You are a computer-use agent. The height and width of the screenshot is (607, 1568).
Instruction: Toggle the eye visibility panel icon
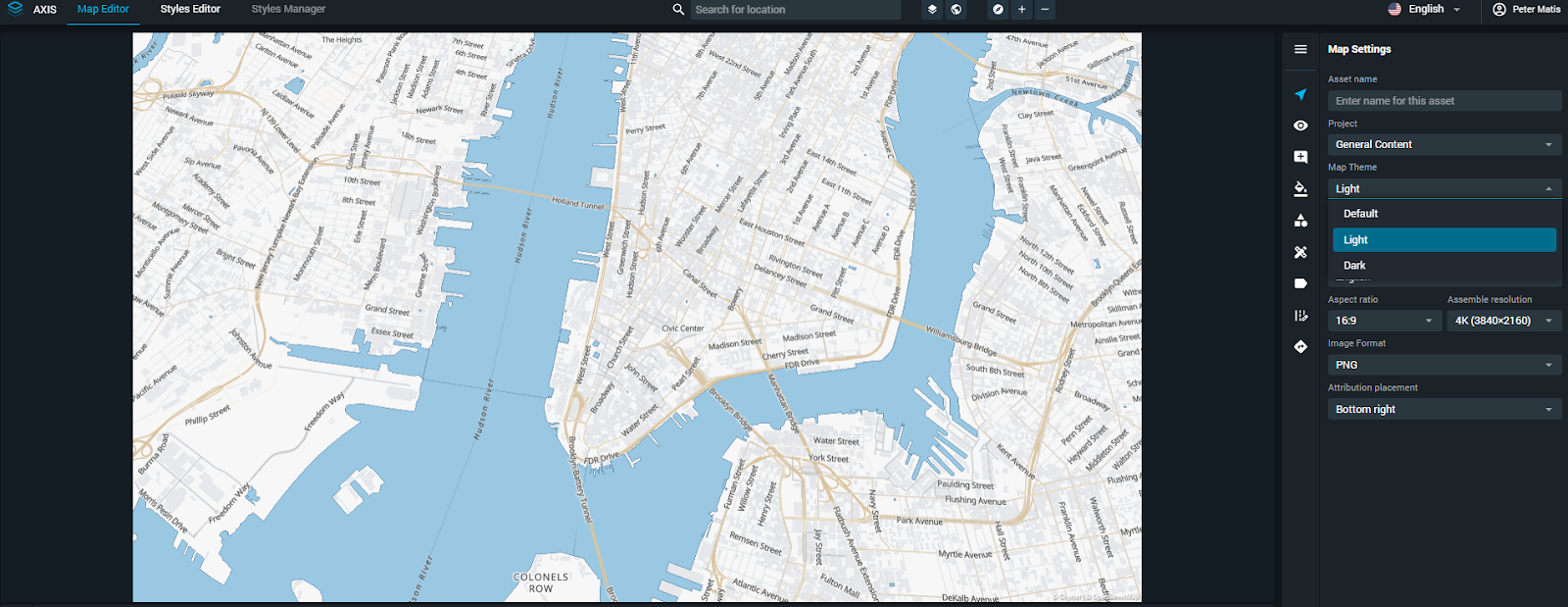(1300, 126)
